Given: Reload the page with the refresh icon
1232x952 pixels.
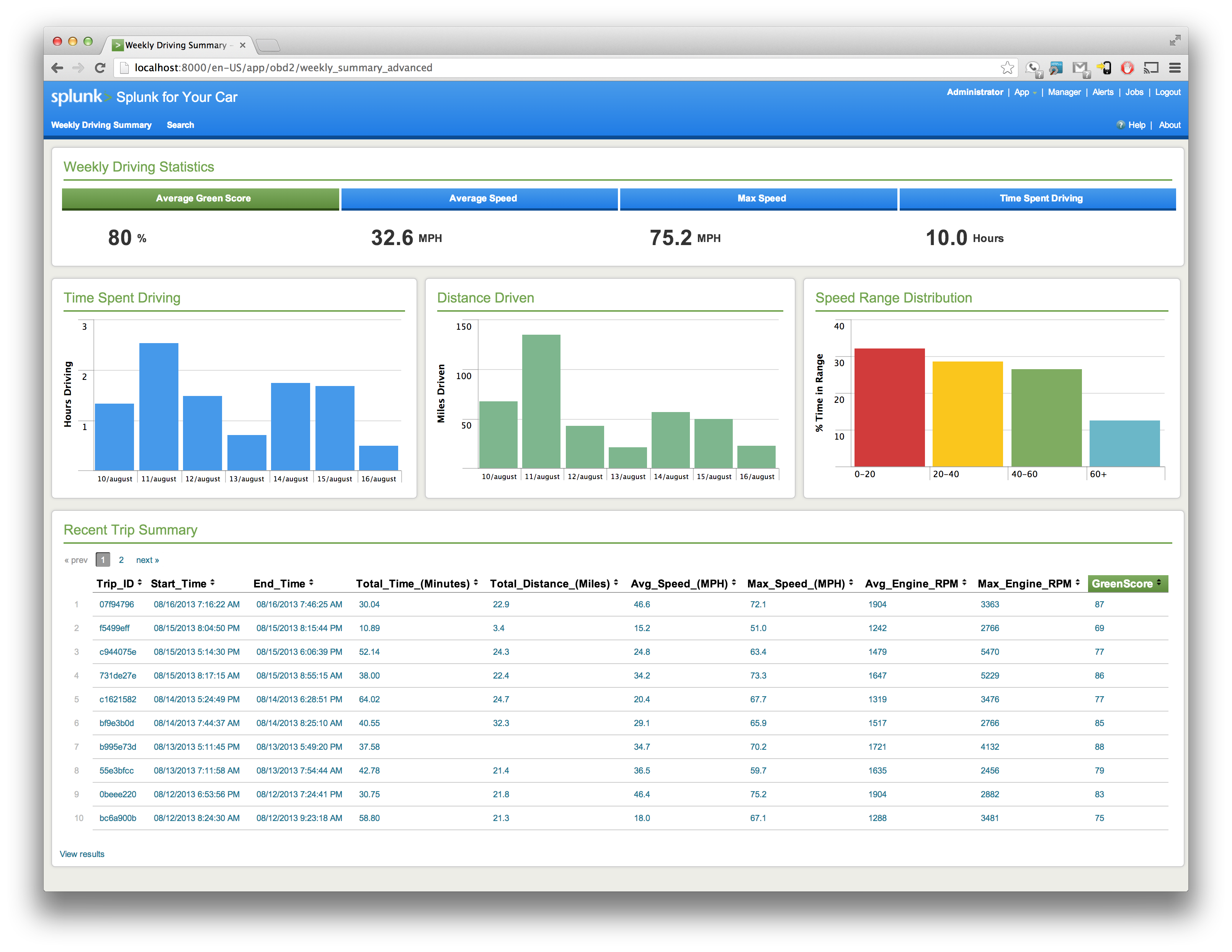Looking at the screenshot, I should pos(100,68).
